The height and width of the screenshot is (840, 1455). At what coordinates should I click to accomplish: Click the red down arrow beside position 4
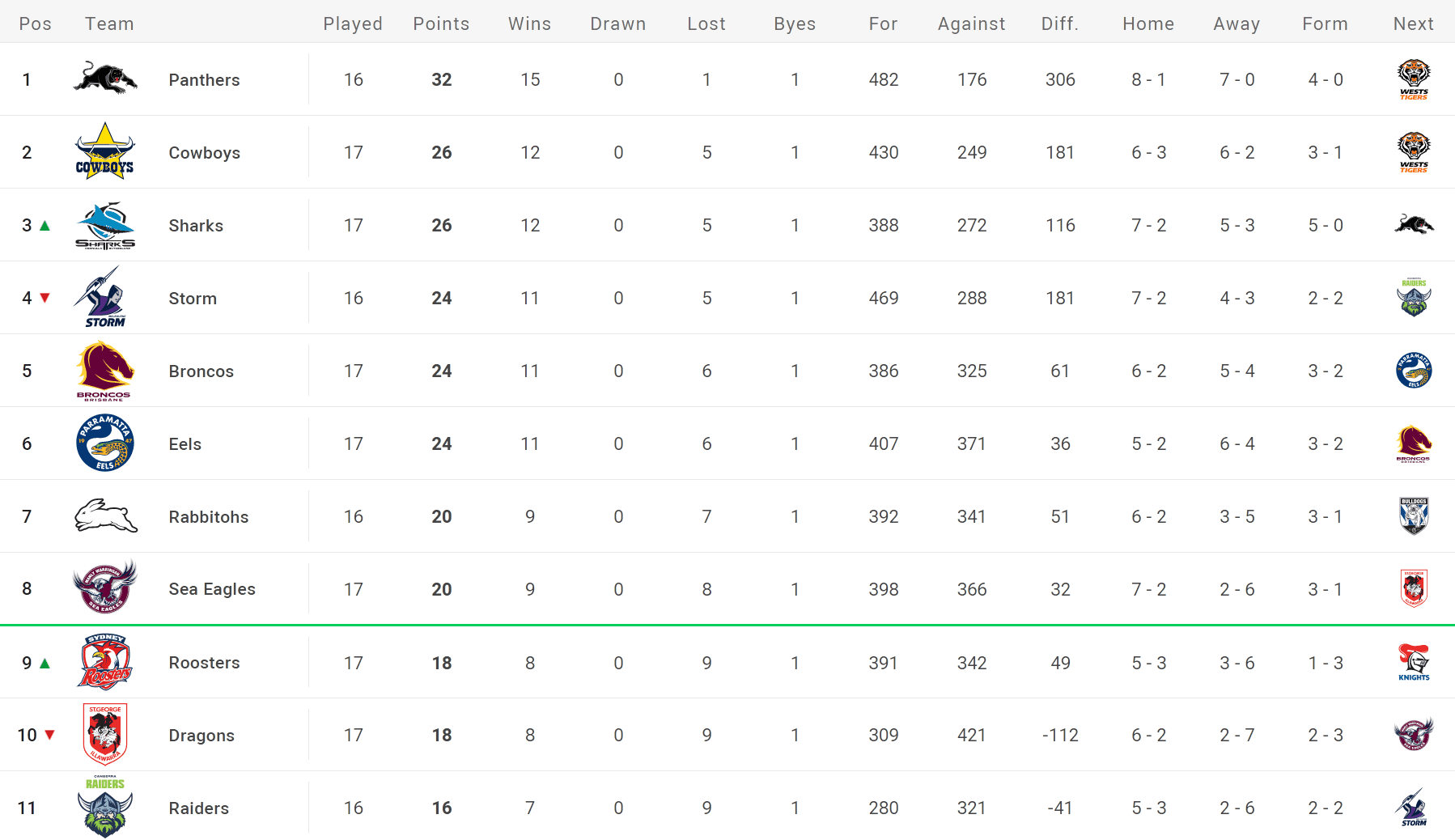click(x=45, y=298)
